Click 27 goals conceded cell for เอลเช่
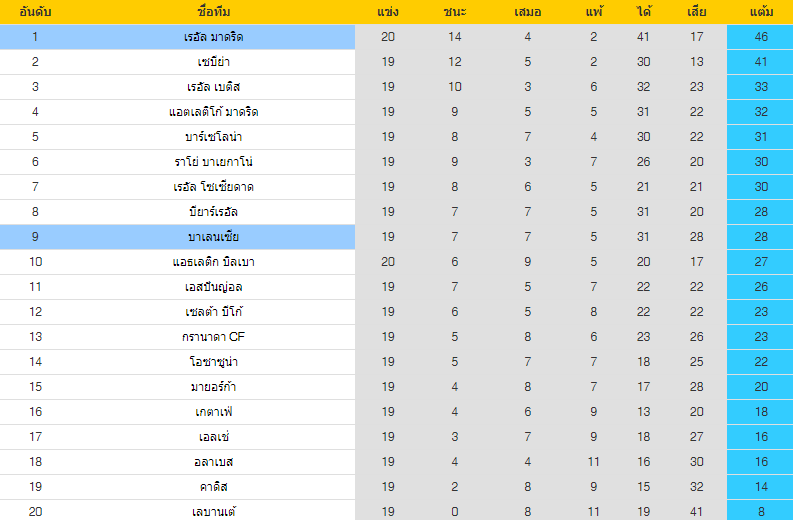The height and width of the screenshot is (520, 793). point(696,437)
